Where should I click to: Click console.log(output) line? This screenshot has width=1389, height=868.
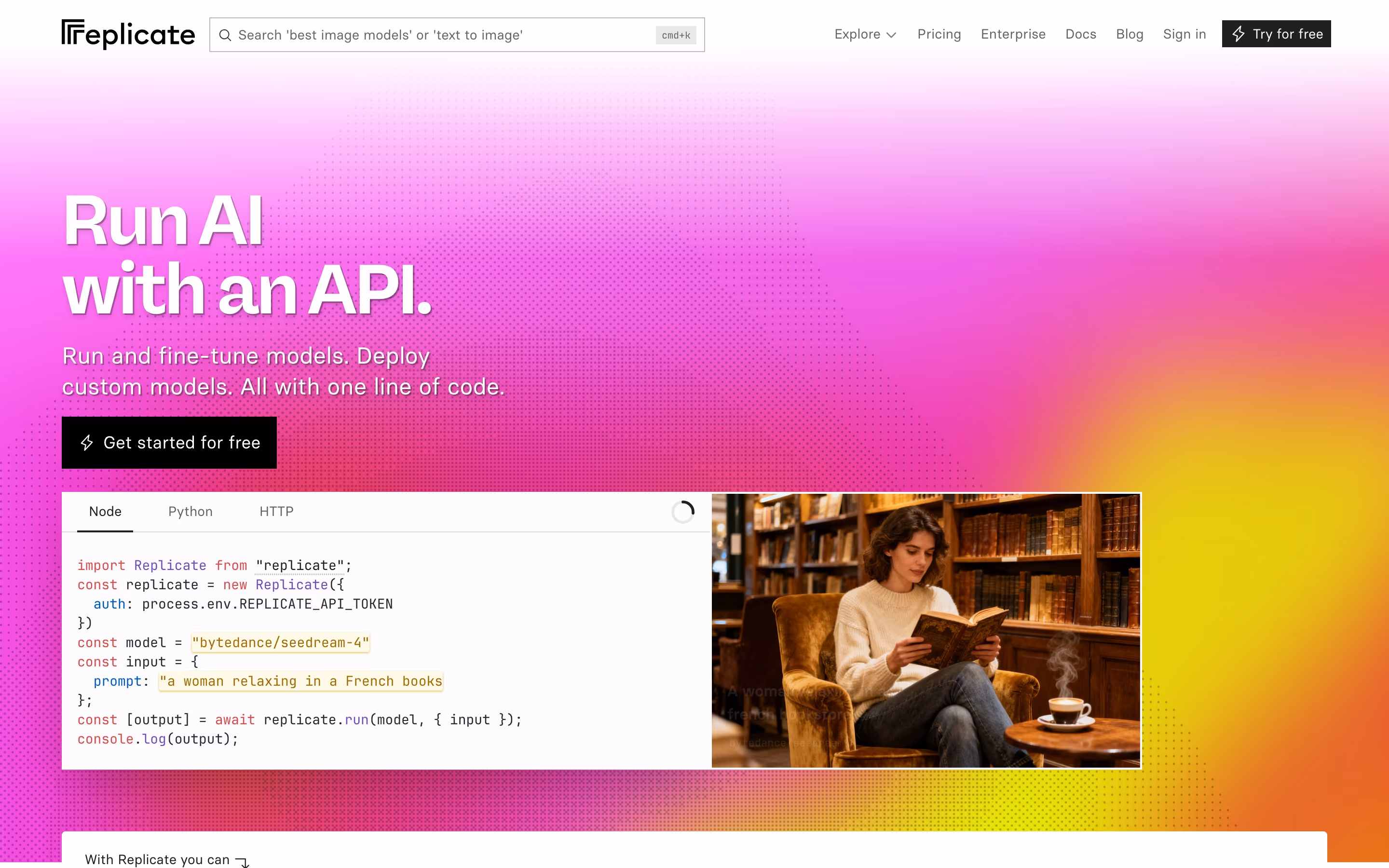pyautogui.click(x=158, y=739)
